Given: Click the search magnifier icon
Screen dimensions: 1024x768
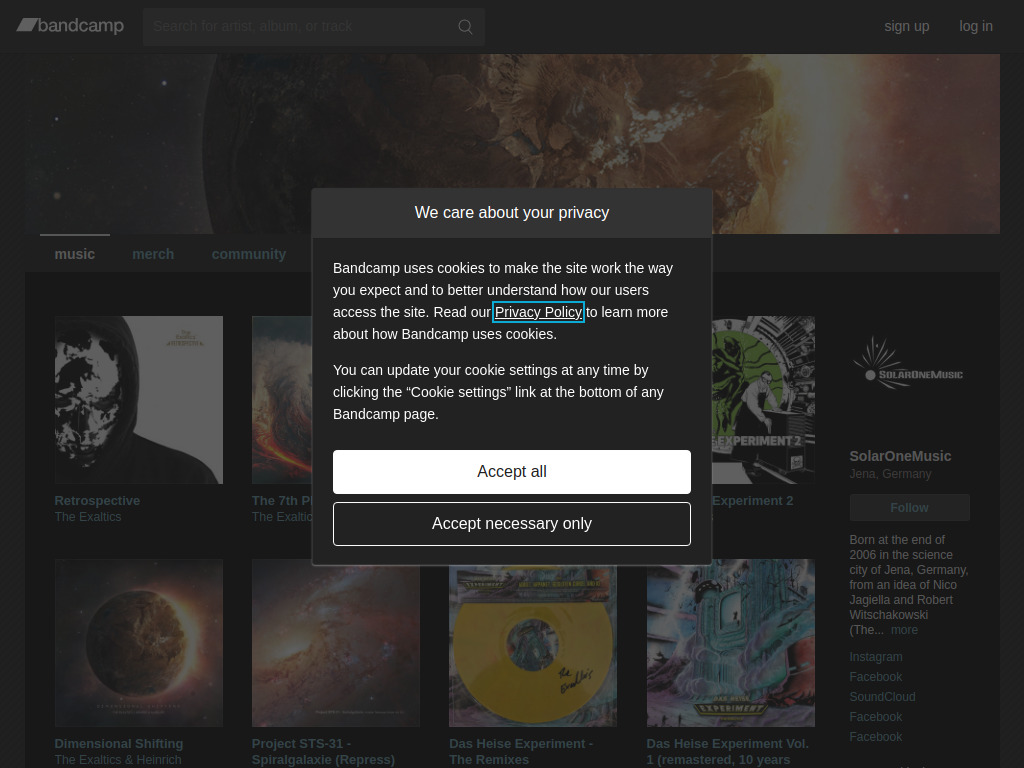Looking at the screenshot, I should [464, 26].
